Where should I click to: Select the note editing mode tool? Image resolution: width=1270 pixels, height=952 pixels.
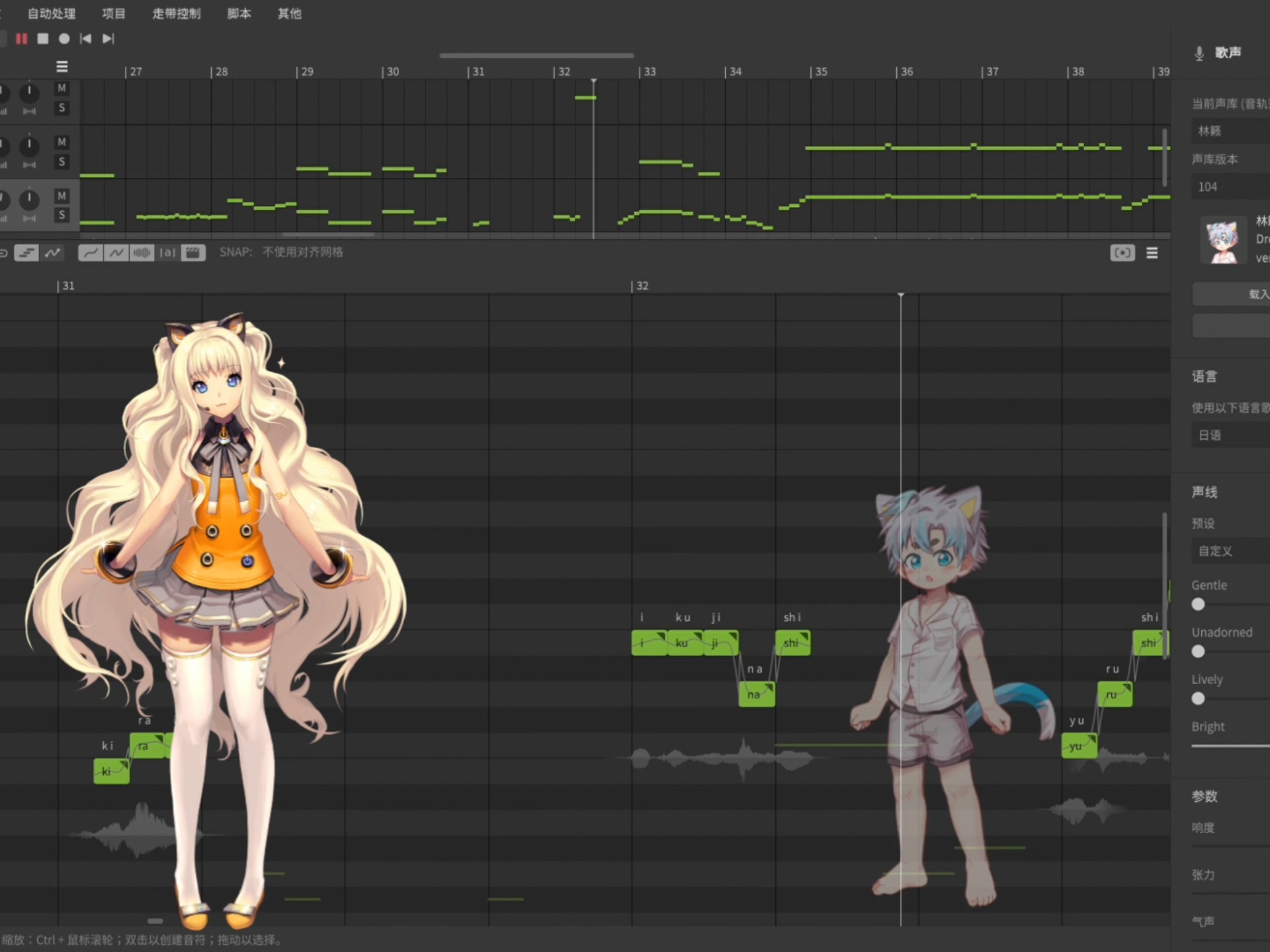point(26,253)
